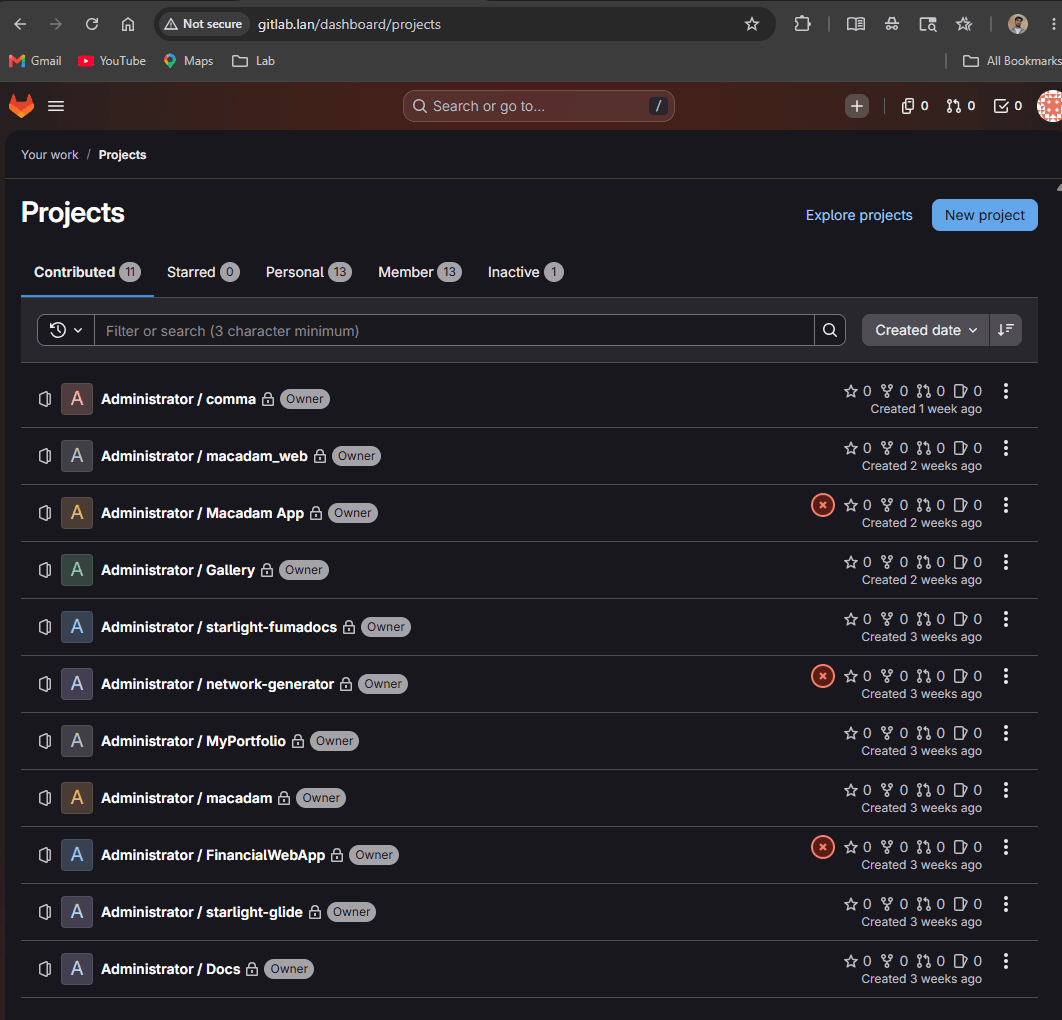Open the Explore projects link

click(x=859, y=215)
